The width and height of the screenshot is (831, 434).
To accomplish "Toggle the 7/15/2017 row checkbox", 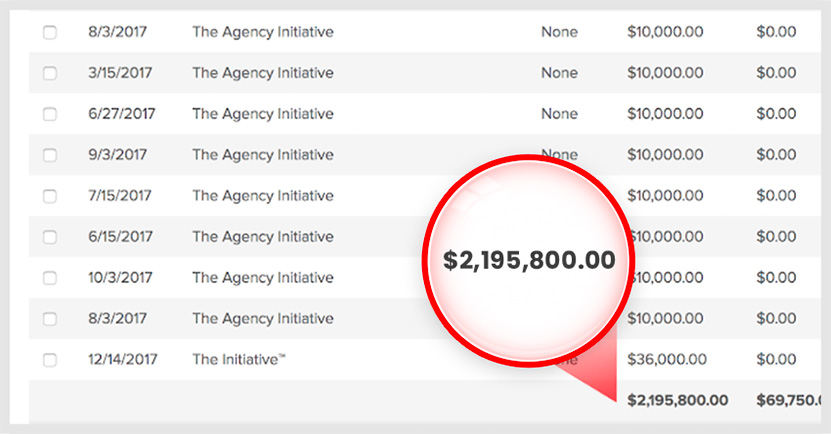I will pos(50,196).
